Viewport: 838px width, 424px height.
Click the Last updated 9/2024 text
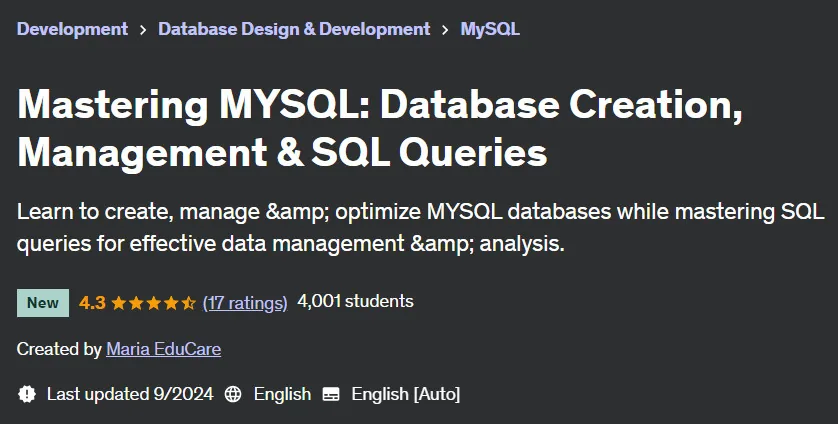pyautogui.click(x=130, y=395)
